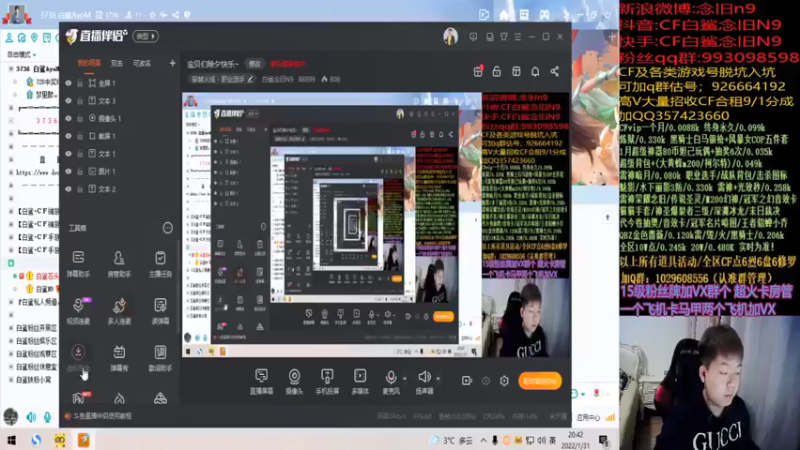Toggle the microphone icon in background window bottom-left
800x450 pixels.
coord(47,417)
